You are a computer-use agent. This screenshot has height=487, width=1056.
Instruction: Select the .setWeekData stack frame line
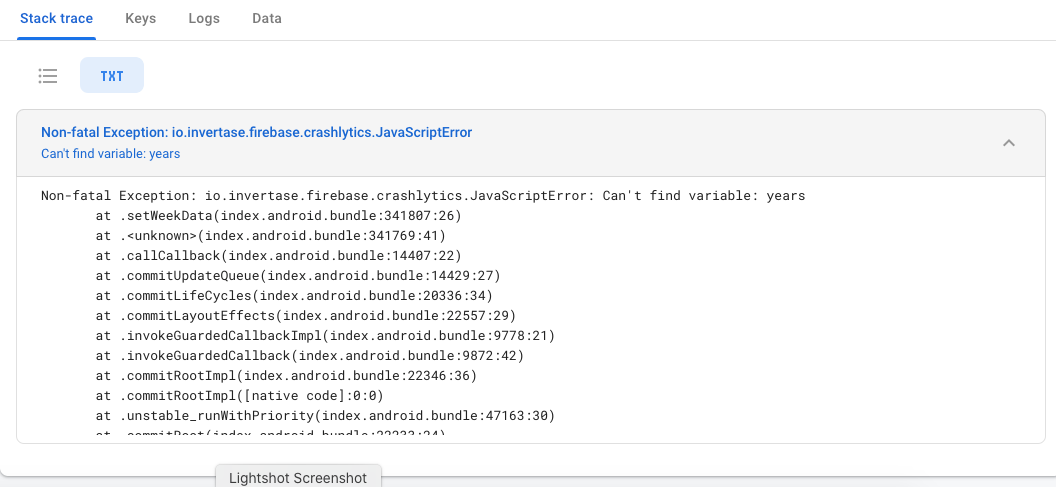(x=278, y=216)
